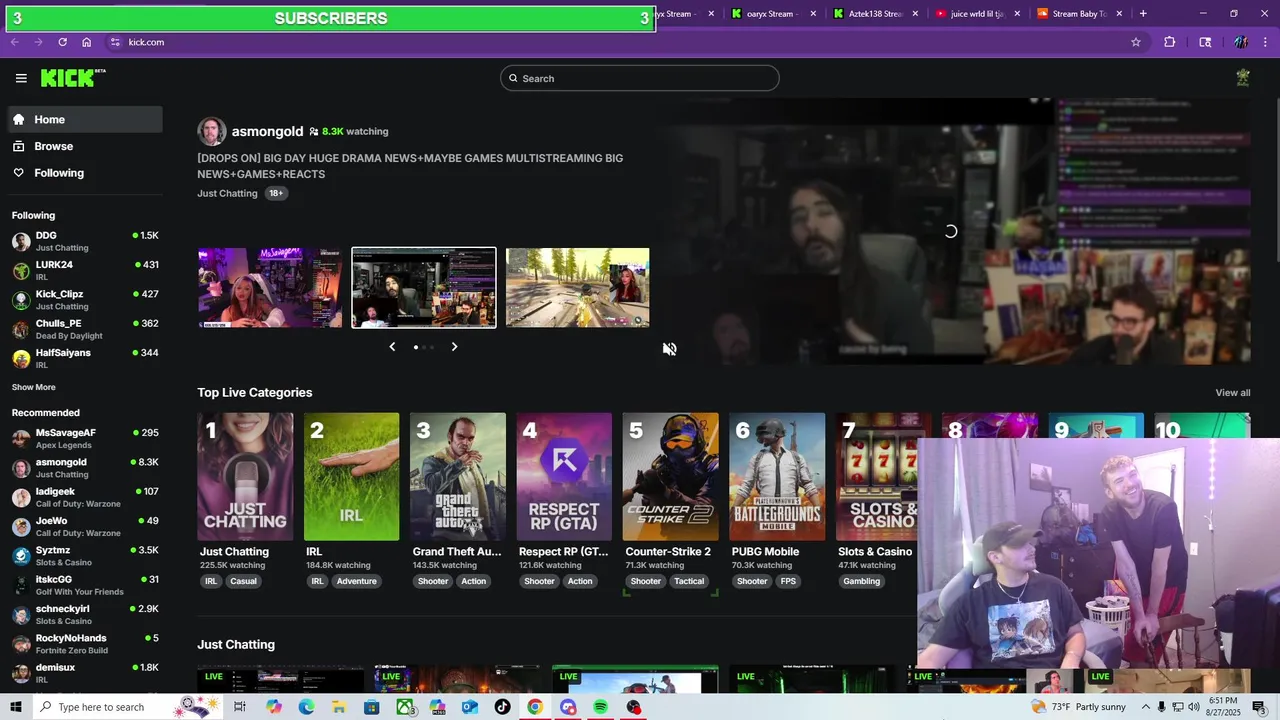Open JoeWo in Recommended list
Screen dimensions: 1280x720
pos(85,526)
